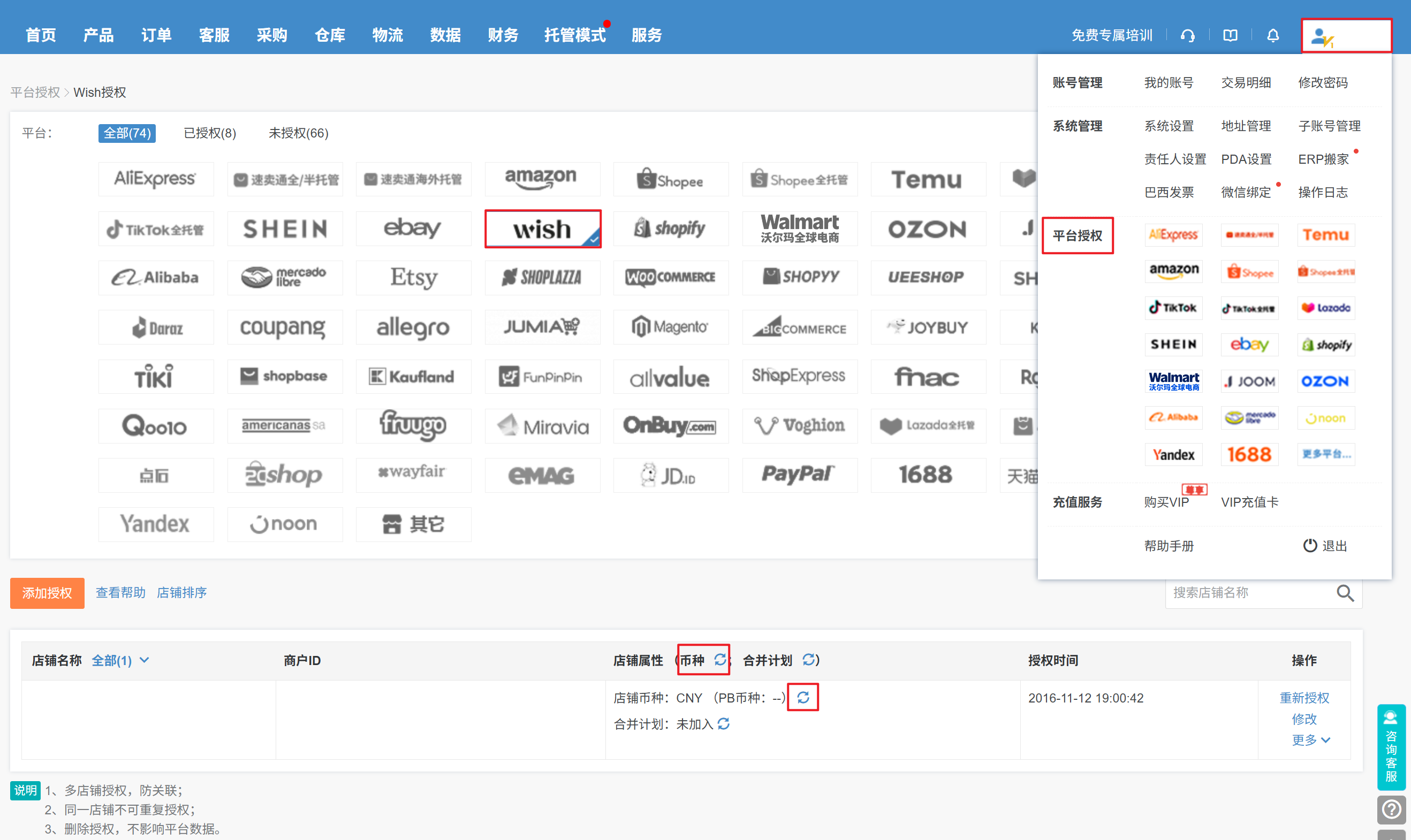Image resolution: width=1411 pixels, height=840 pixels.
Task: Open the 托管模式 navigation menu
Action: [x=574, y=35]
